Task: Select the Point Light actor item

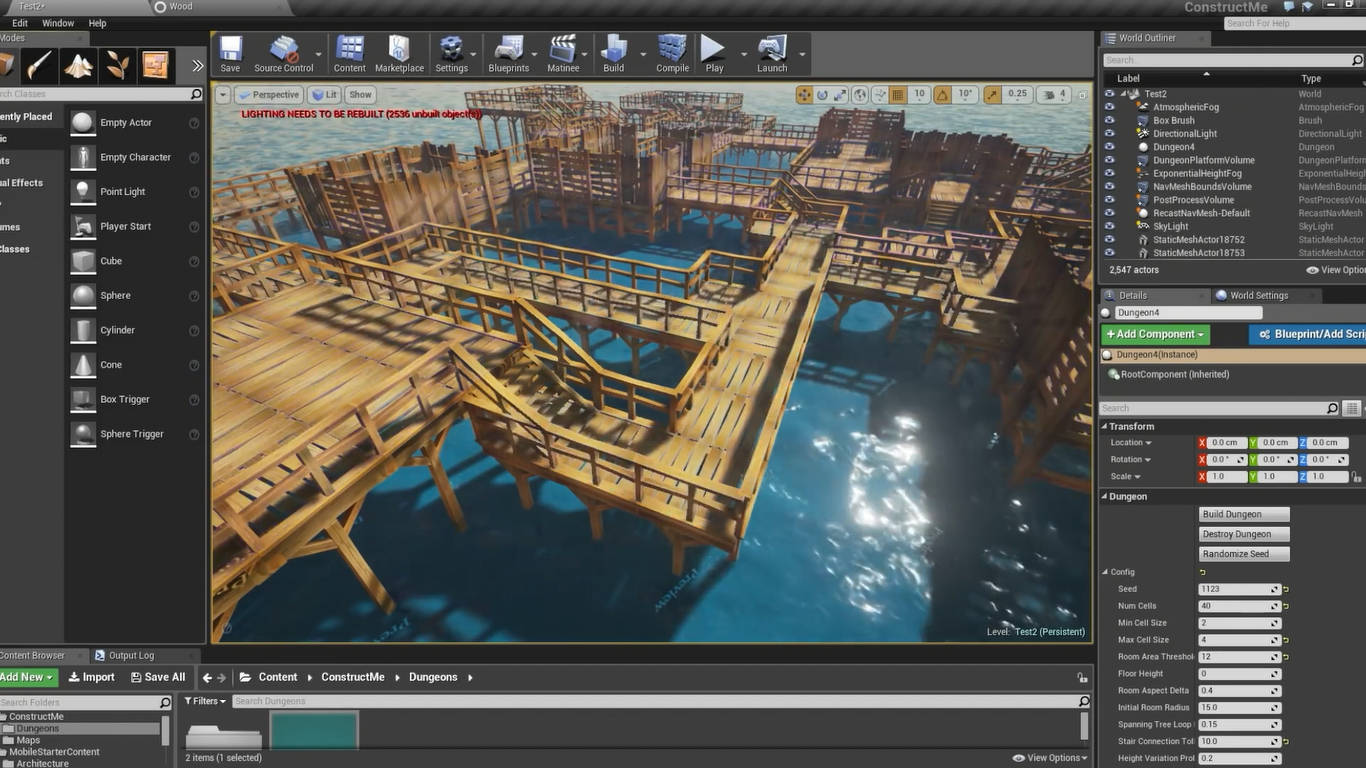Action: 122,192
